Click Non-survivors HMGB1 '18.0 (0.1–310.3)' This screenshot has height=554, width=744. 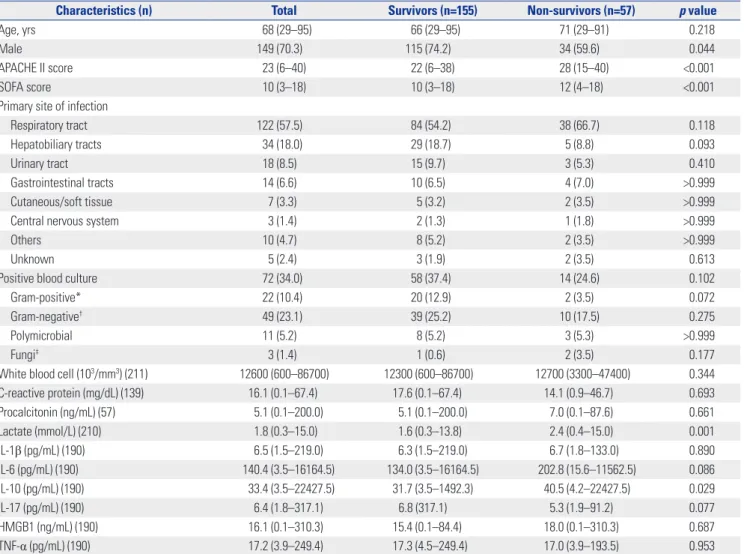[x=581, y=527]
